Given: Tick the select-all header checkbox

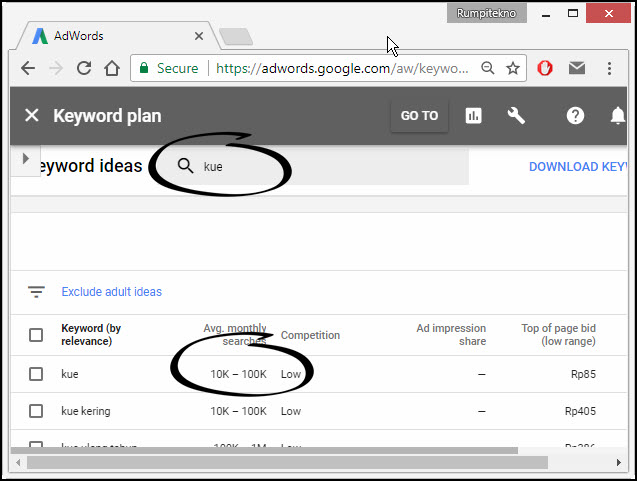Looking at the screenshot, I should click(x=36, y=335).
